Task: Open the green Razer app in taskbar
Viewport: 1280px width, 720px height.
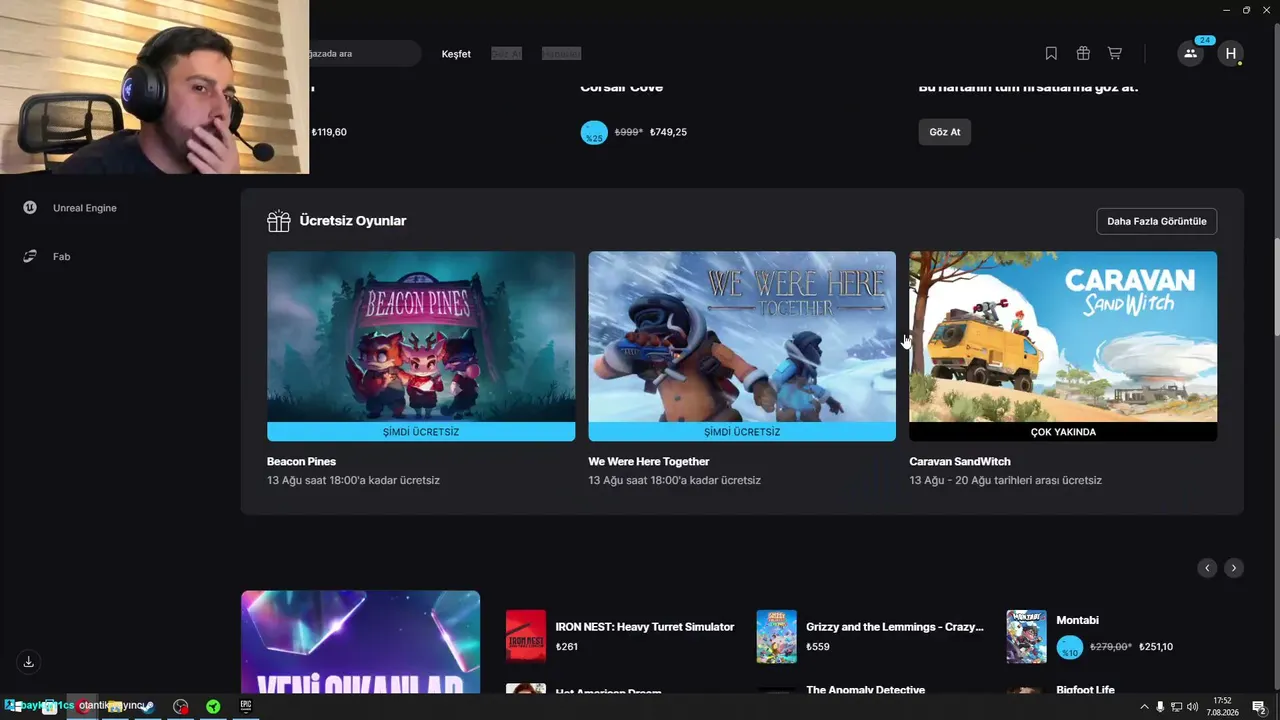Action: tap(213, 706)
